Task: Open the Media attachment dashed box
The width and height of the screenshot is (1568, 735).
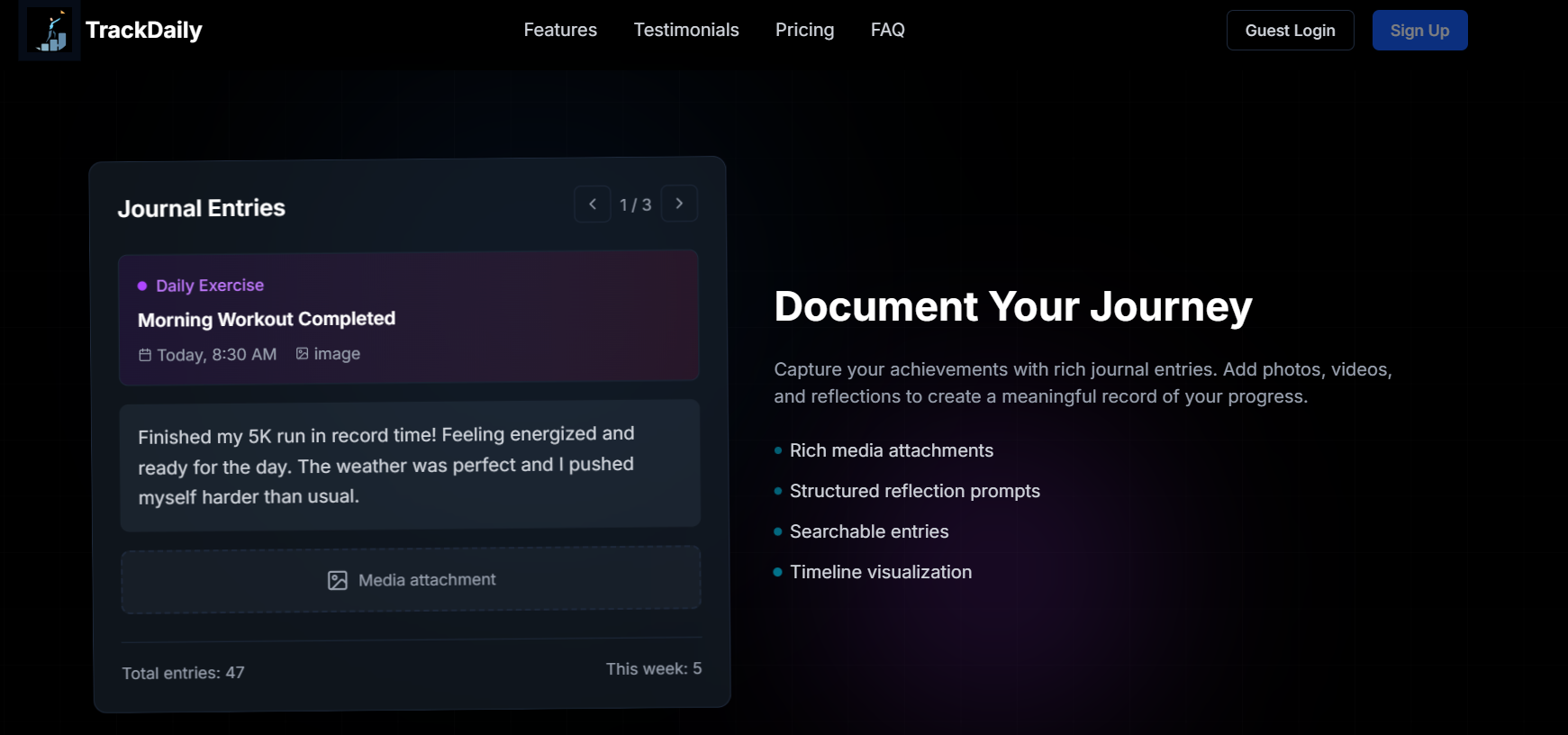Action: click(411, 580)
